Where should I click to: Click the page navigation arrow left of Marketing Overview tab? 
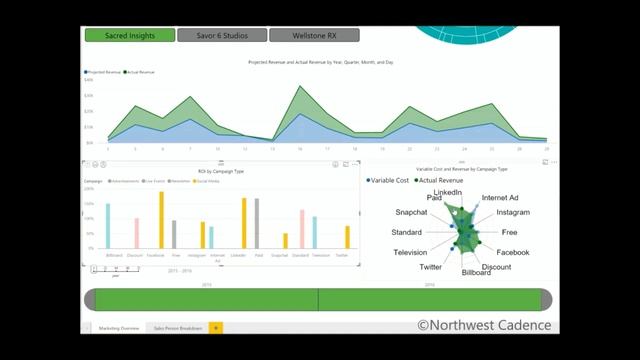tap(87, 328)
